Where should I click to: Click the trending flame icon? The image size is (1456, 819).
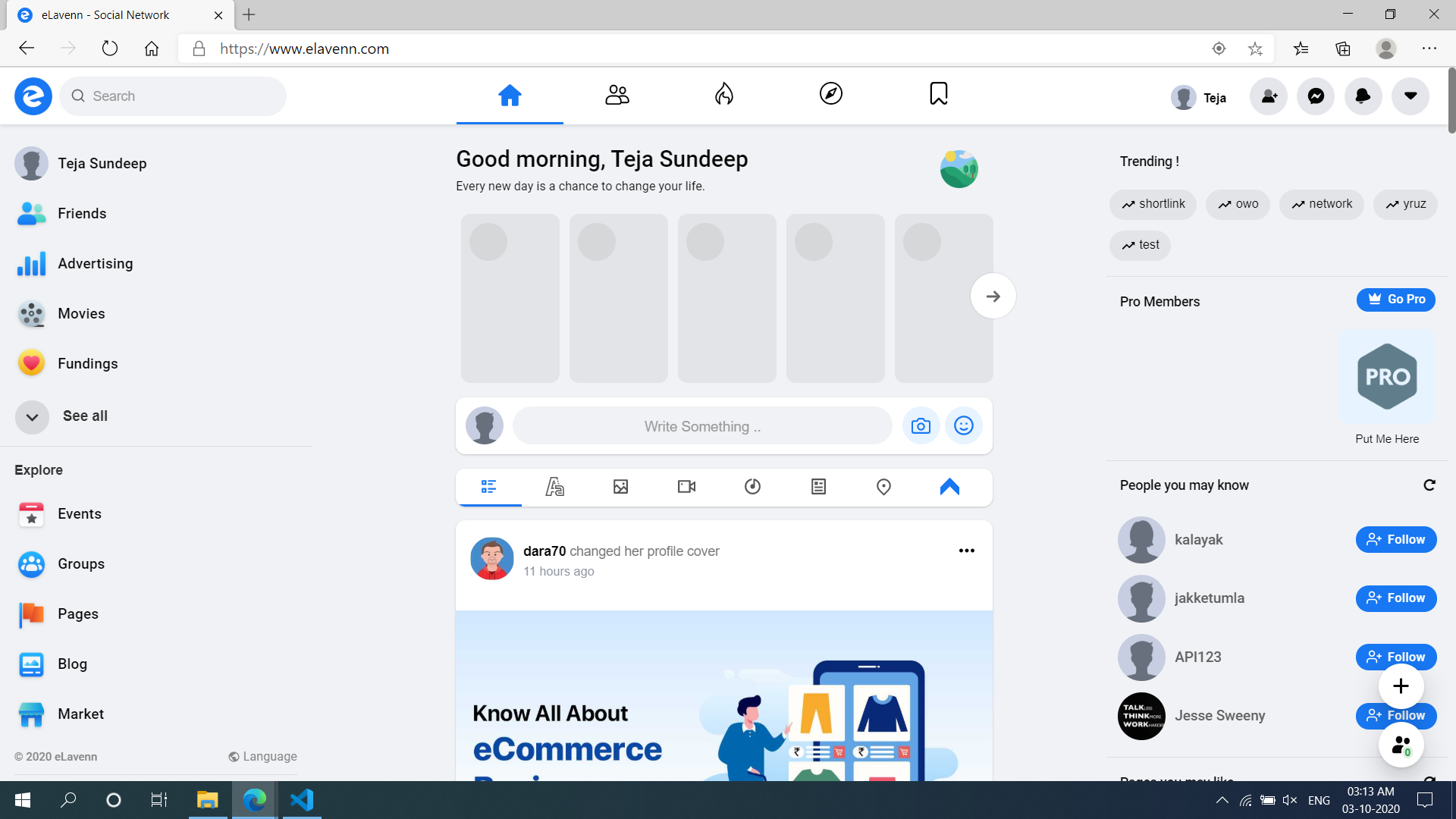724,94
